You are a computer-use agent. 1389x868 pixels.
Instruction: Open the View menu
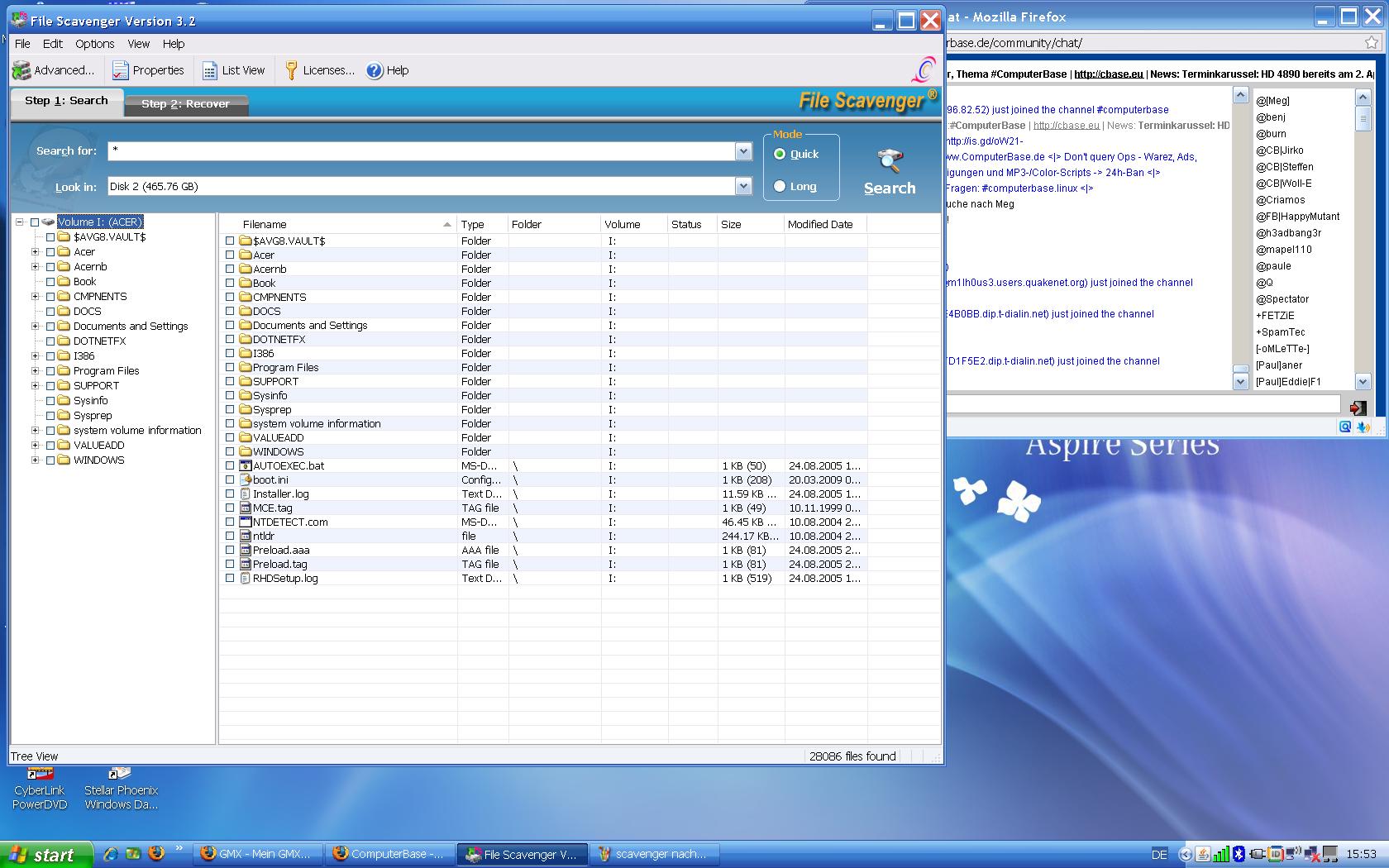tap(138, 44)
